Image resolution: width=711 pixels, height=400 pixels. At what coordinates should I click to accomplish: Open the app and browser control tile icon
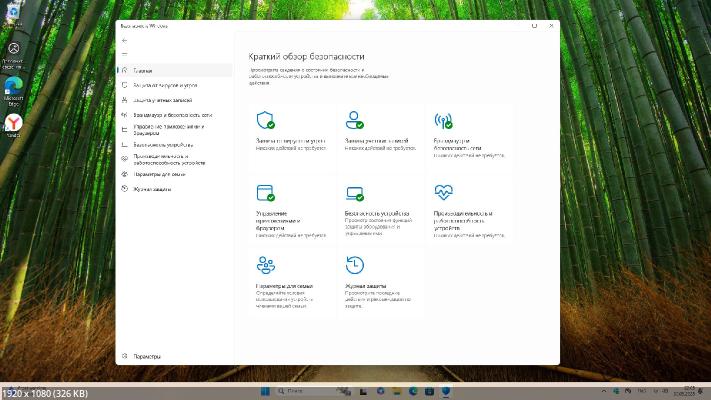pyautogui.click(x=265, y=192)
